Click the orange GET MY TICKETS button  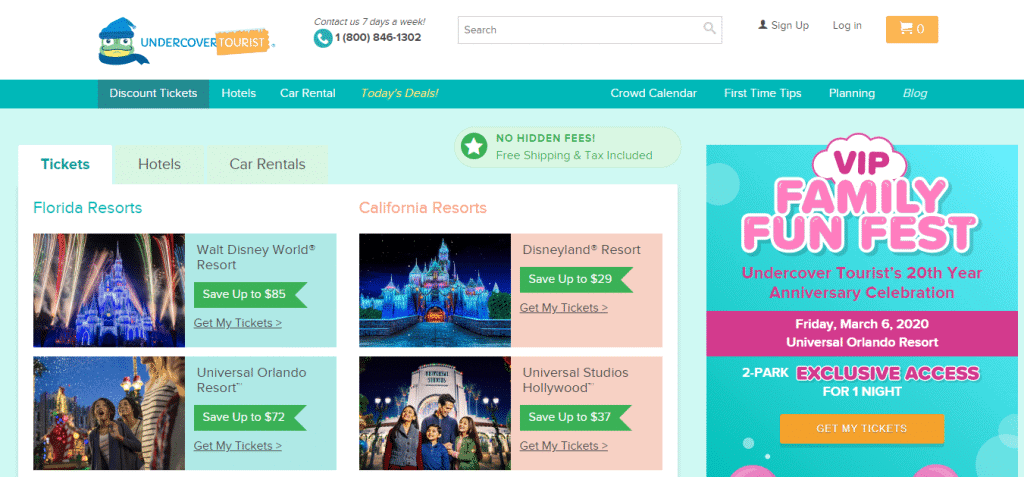click(861, 429)
